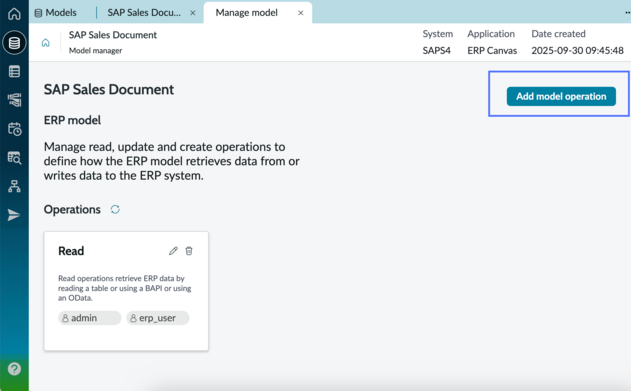This screenshot has height=391, width=631.
Task: Open the scheduler calendar-clock sidebar icon
Action: [x=14, y=129]
